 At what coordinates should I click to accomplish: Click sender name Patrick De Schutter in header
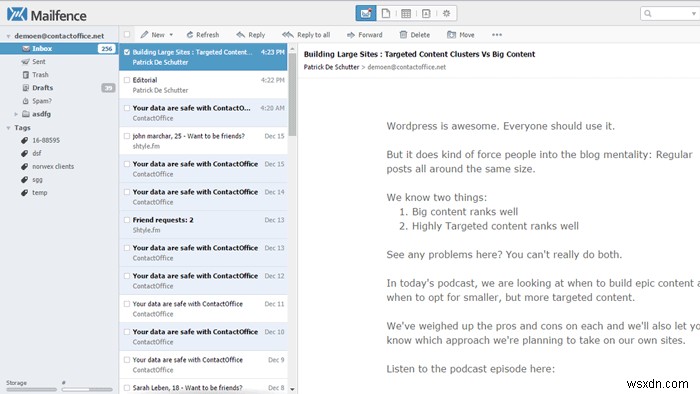pyautogui.click(x=331, y=67)
